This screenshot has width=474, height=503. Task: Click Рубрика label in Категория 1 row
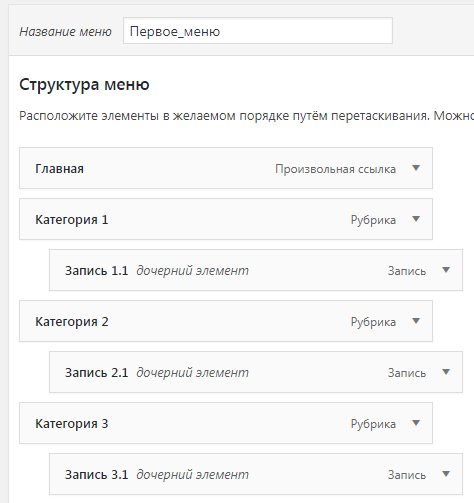tap(373, 220)
